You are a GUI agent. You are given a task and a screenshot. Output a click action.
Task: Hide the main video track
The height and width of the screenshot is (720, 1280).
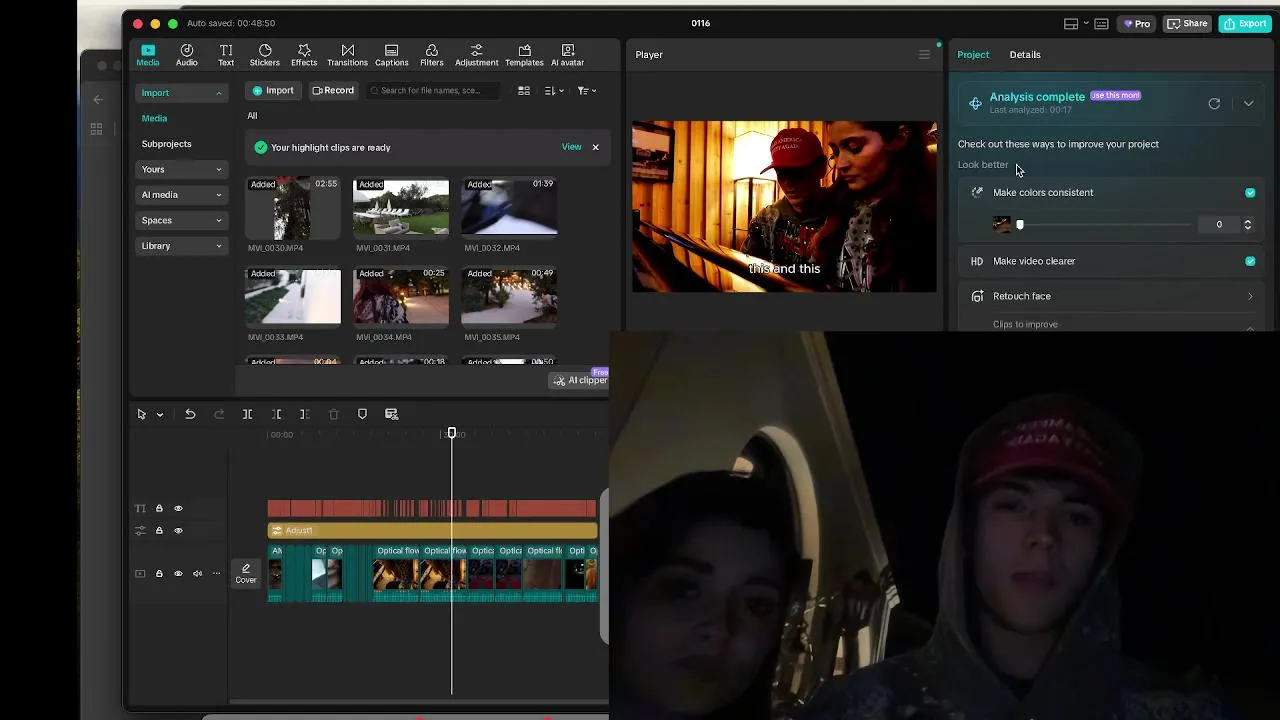click(178, 574)
